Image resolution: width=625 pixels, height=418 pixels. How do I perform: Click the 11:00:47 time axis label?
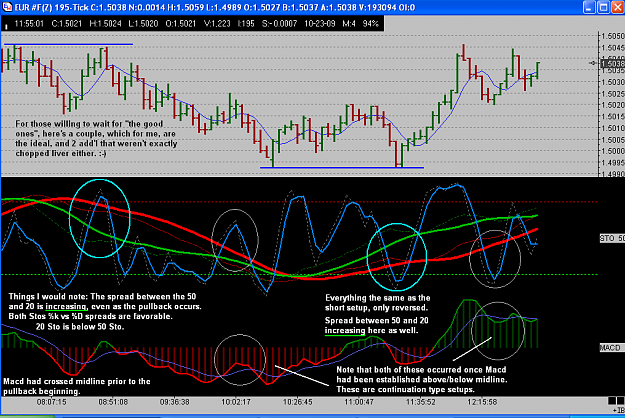point(359,402)
